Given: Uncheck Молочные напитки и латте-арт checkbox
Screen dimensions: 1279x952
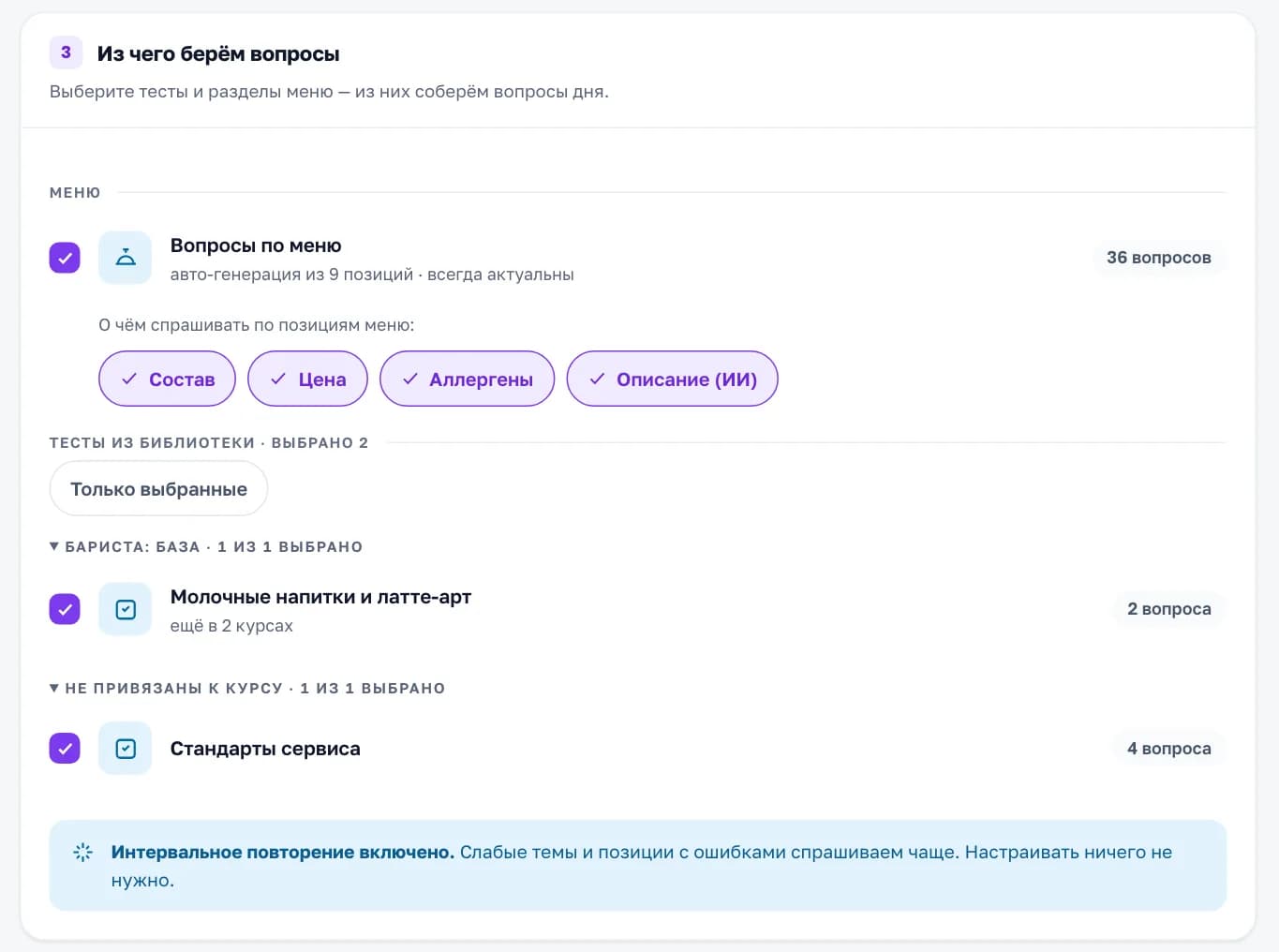Looking at the screenshot, I should click(65, 609).
